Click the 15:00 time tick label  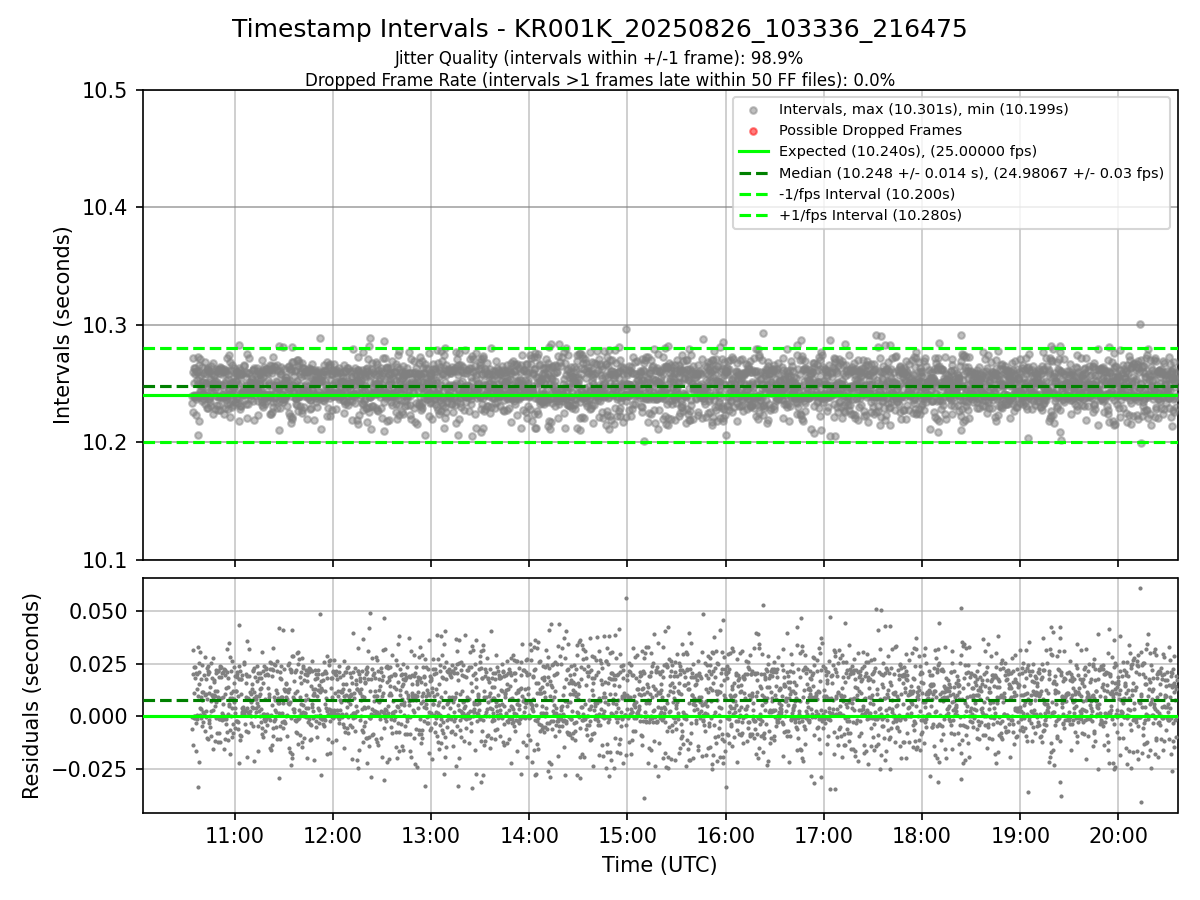(627, 836)
